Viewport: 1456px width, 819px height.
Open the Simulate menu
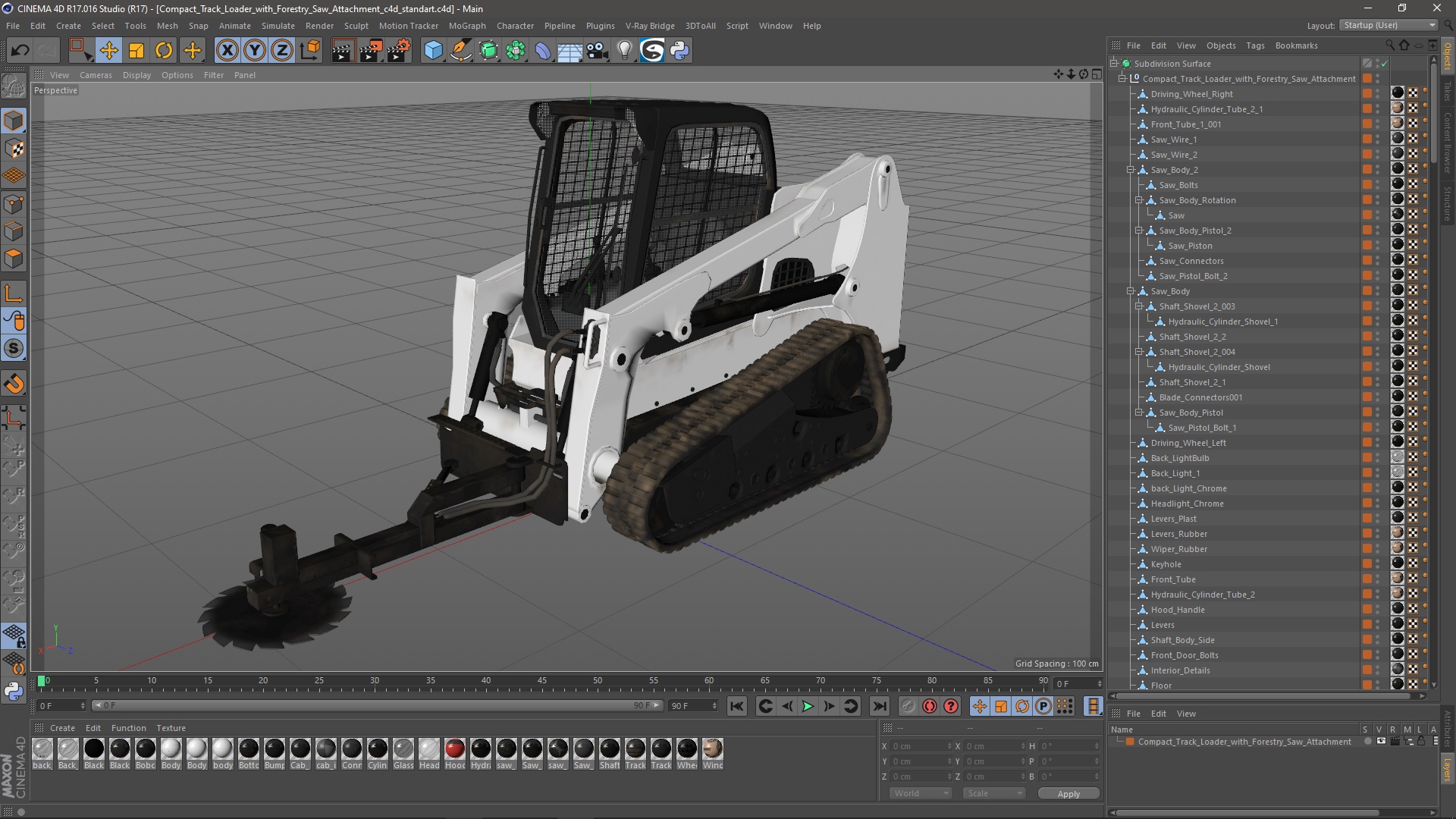[x=278, y=26]
